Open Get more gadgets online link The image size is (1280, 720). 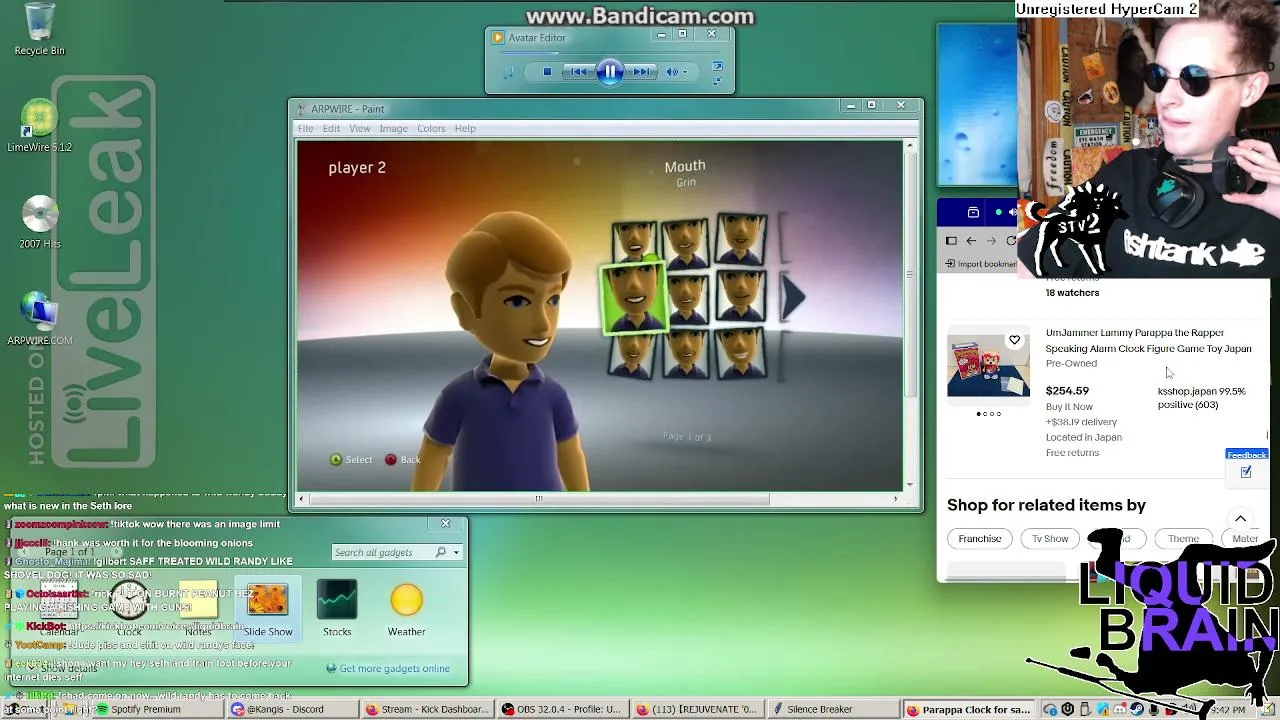click(x=388, y=668)
